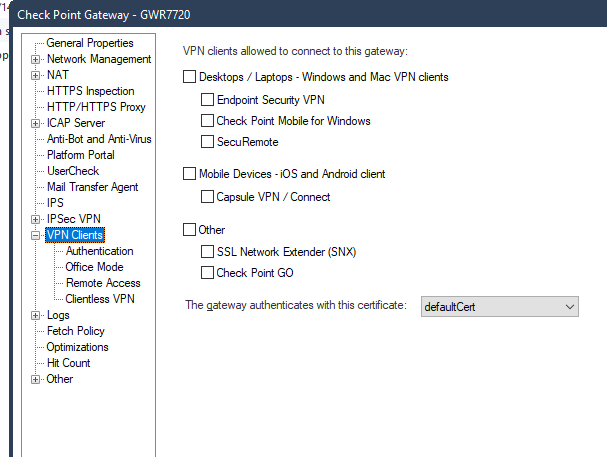Check the Check Point GO option

pyautogui.click(x=207, y=272)
